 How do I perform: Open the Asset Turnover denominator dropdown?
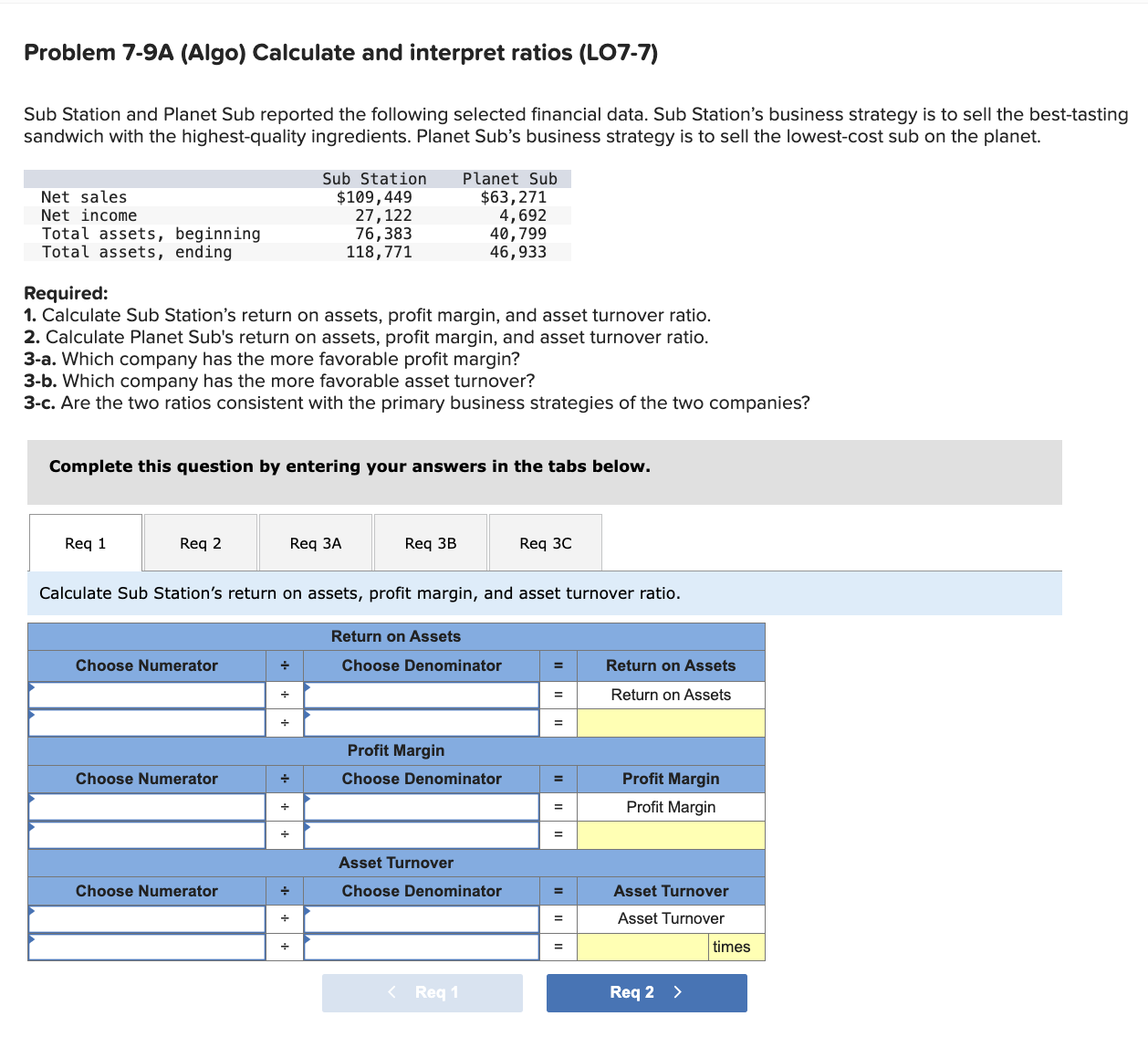click(x=421, y=918)
